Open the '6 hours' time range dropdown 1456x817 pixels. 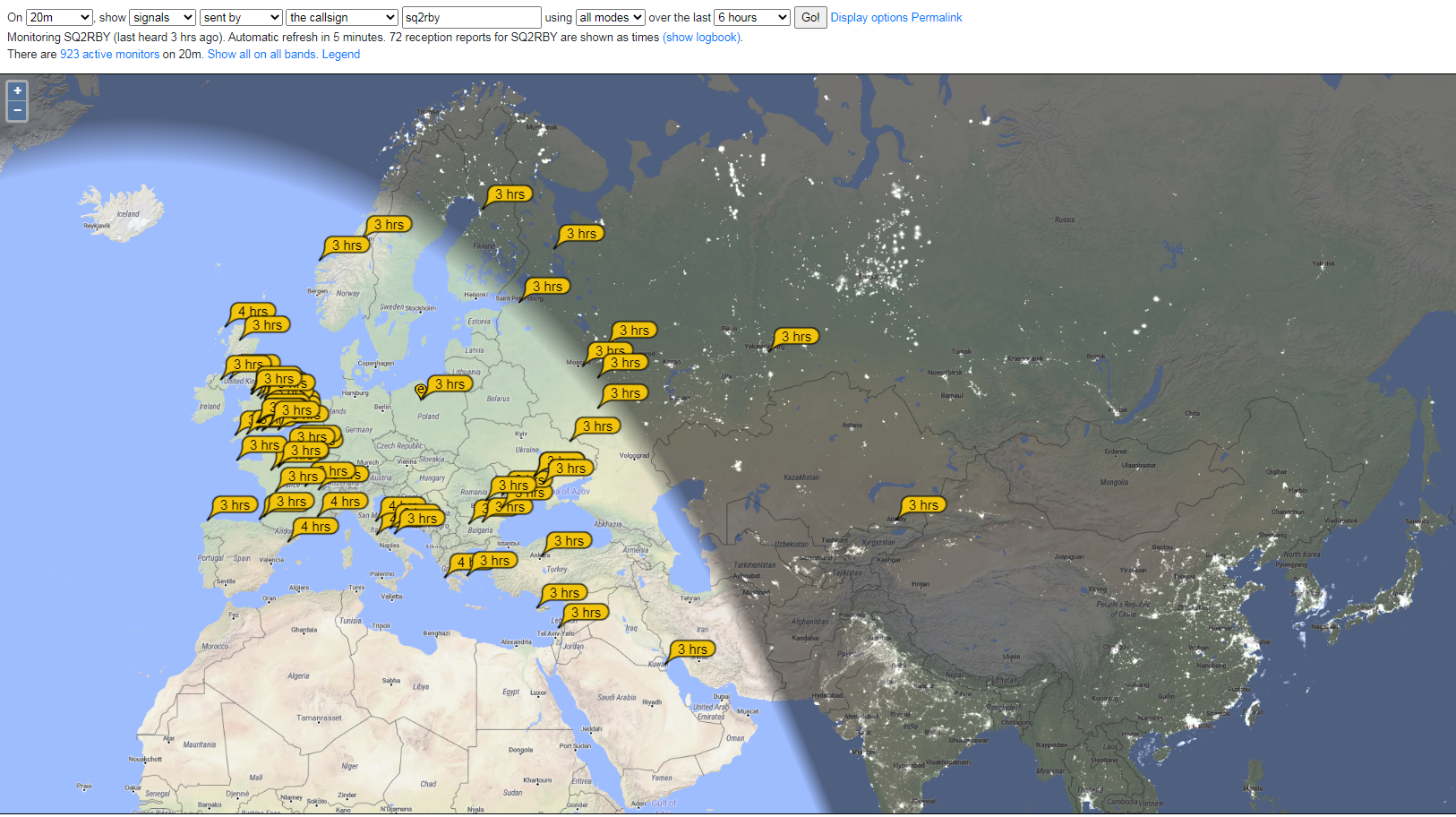pyautogui.click(x=751, y=17)
